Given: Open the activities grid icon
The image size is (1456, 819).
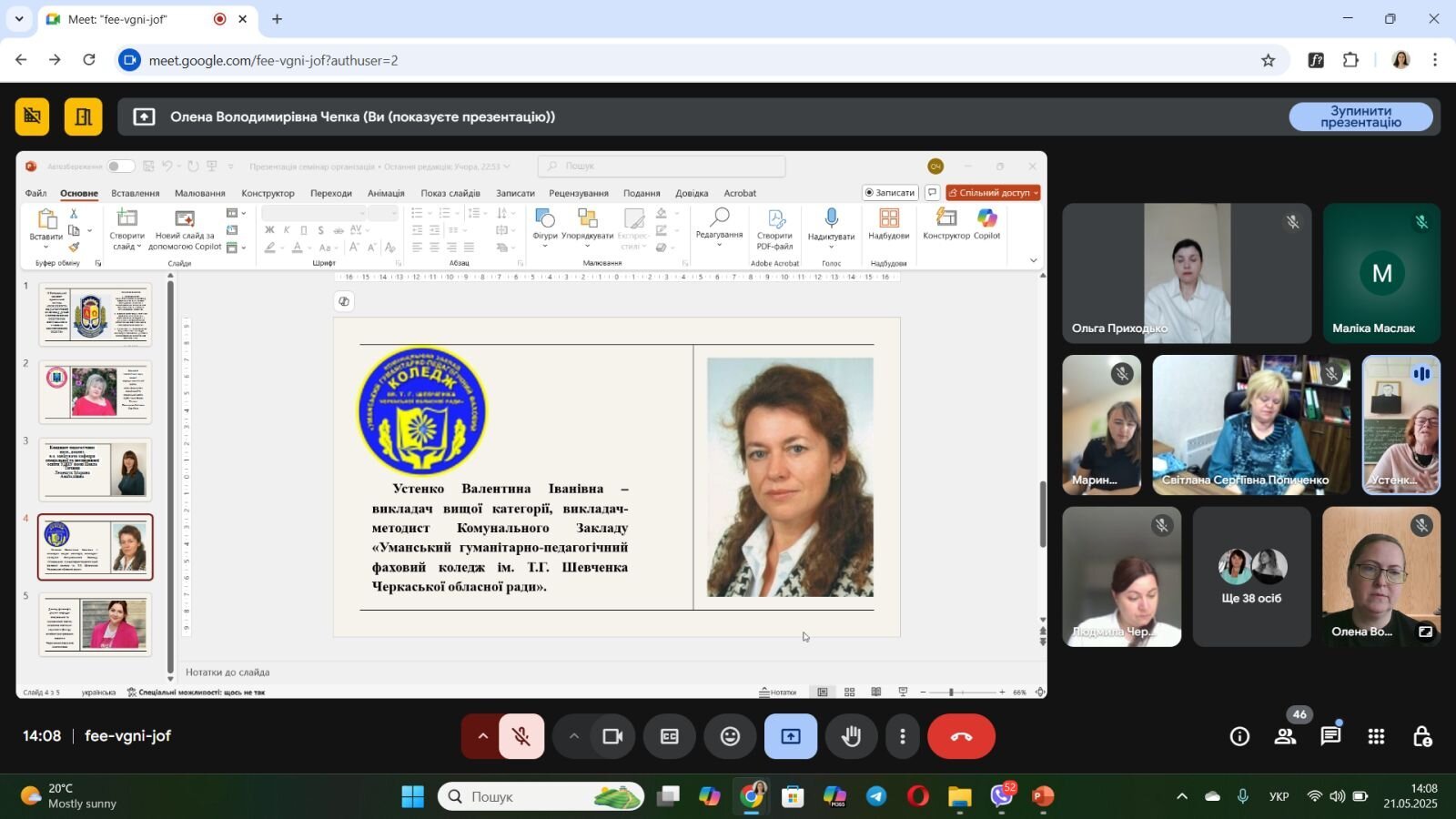Looking at the screenshot, I should click(1376, 736).
